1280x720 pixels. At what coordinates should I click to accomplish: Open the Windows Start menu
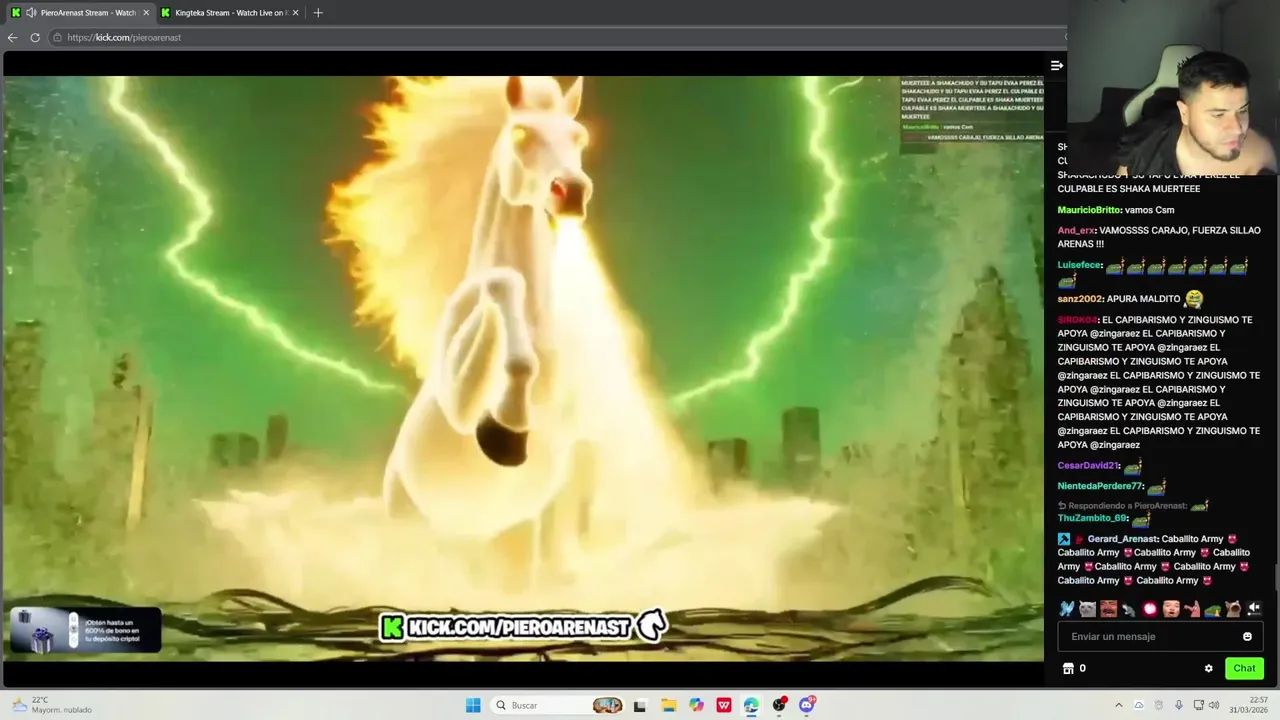coord(473,705)
